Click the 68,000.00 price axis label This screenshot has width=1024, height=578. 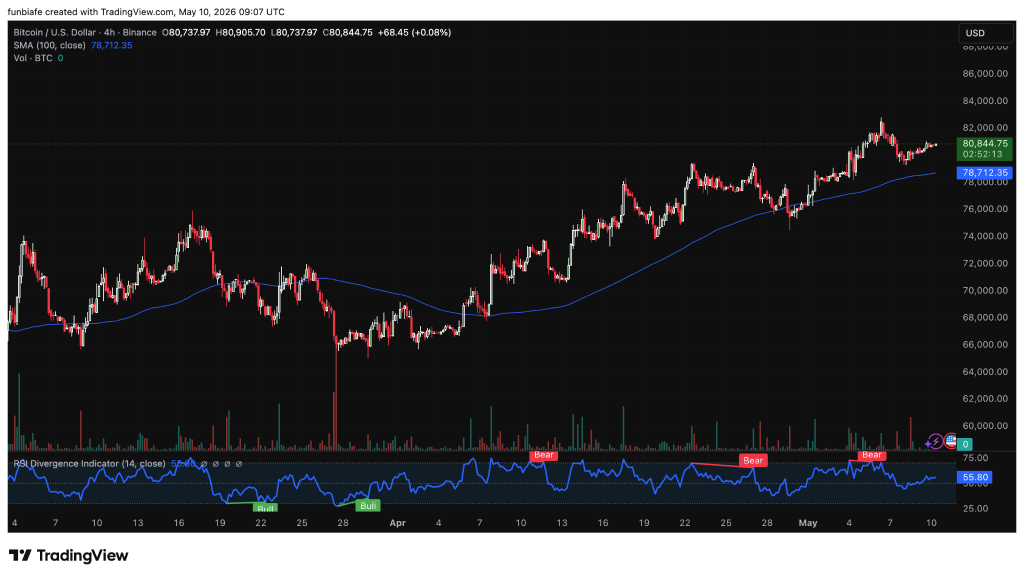coord(985,317)
